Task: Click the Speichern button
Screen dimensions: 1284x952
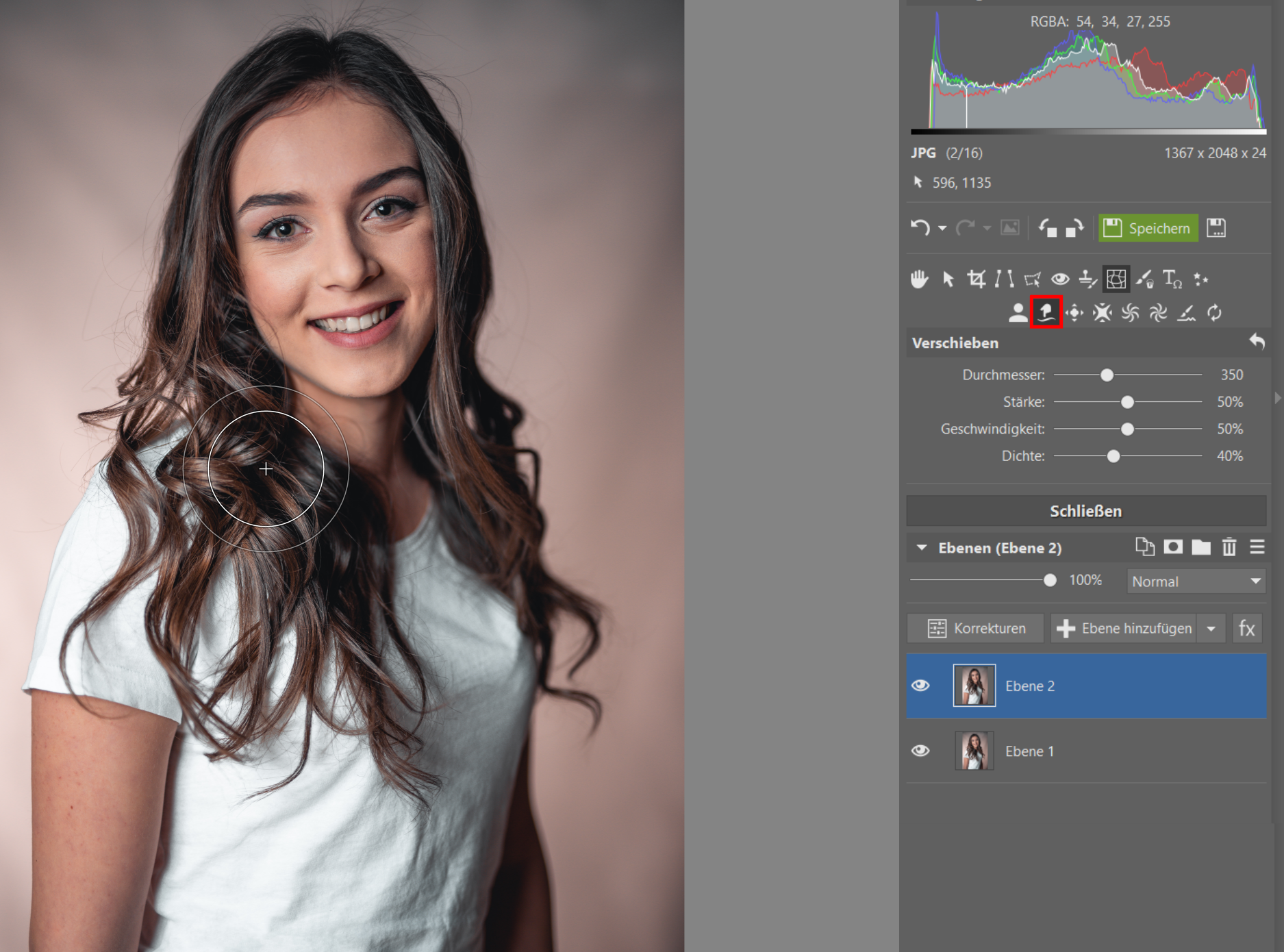Action: [x=1148, y=228]
